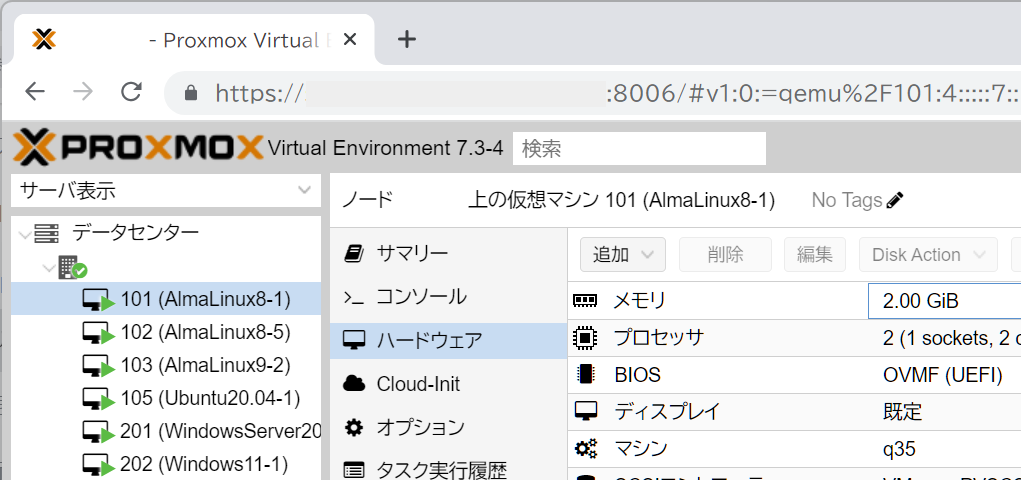The height and width of the screenshot is (480, 1021).
Task: Collapse the データセンター tree node
Action: click(25, 233)
